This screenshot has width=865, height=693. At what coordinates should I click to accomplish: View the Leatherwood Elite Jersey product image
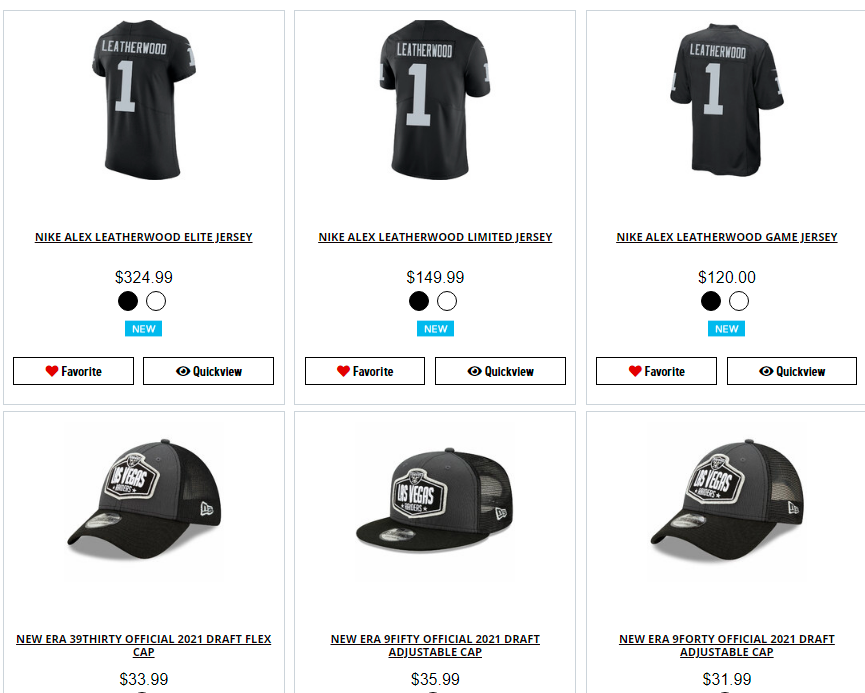143,99
